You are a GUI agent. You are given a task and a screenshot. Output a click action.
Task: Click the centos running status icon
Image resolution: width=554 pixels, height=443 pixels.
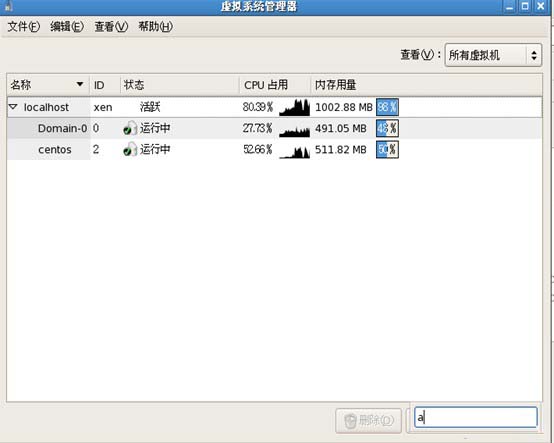click(130, 149)
